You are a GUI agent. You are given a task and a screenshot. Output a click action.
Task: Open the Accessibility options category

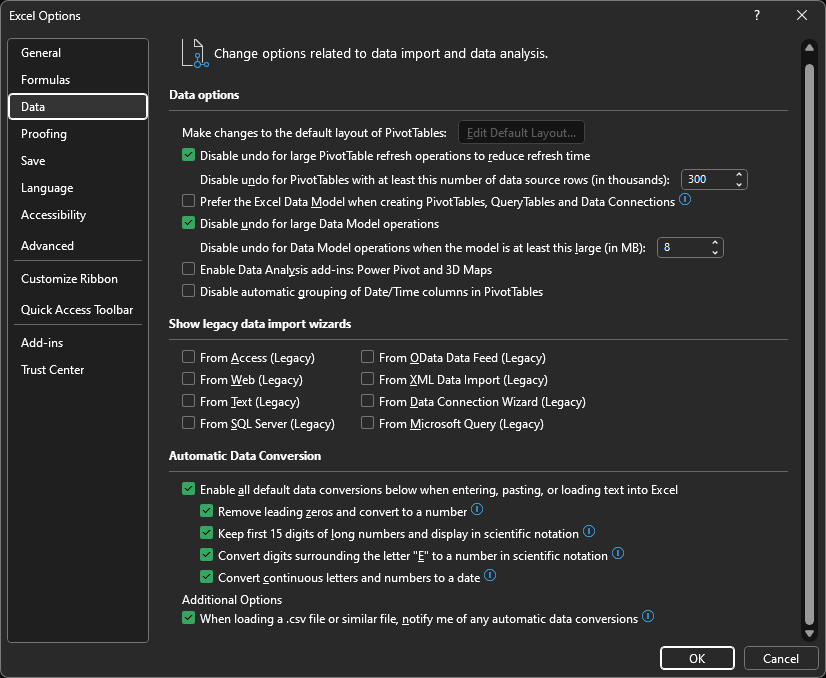click(x=78, y=215)
